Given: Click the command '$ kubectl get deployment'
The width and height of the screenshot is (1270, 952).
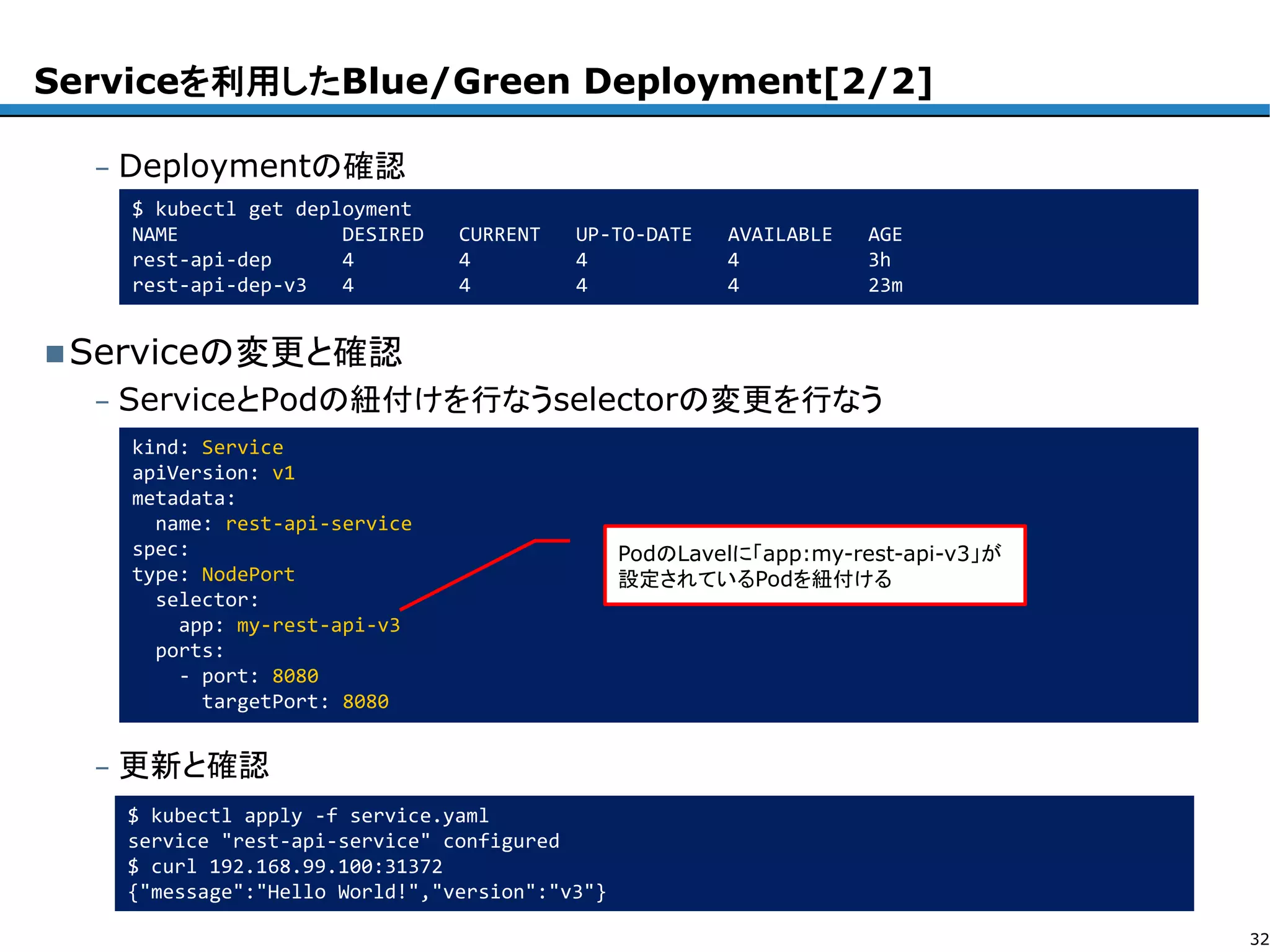Looking at the screenshot, I should click(272, 209).
